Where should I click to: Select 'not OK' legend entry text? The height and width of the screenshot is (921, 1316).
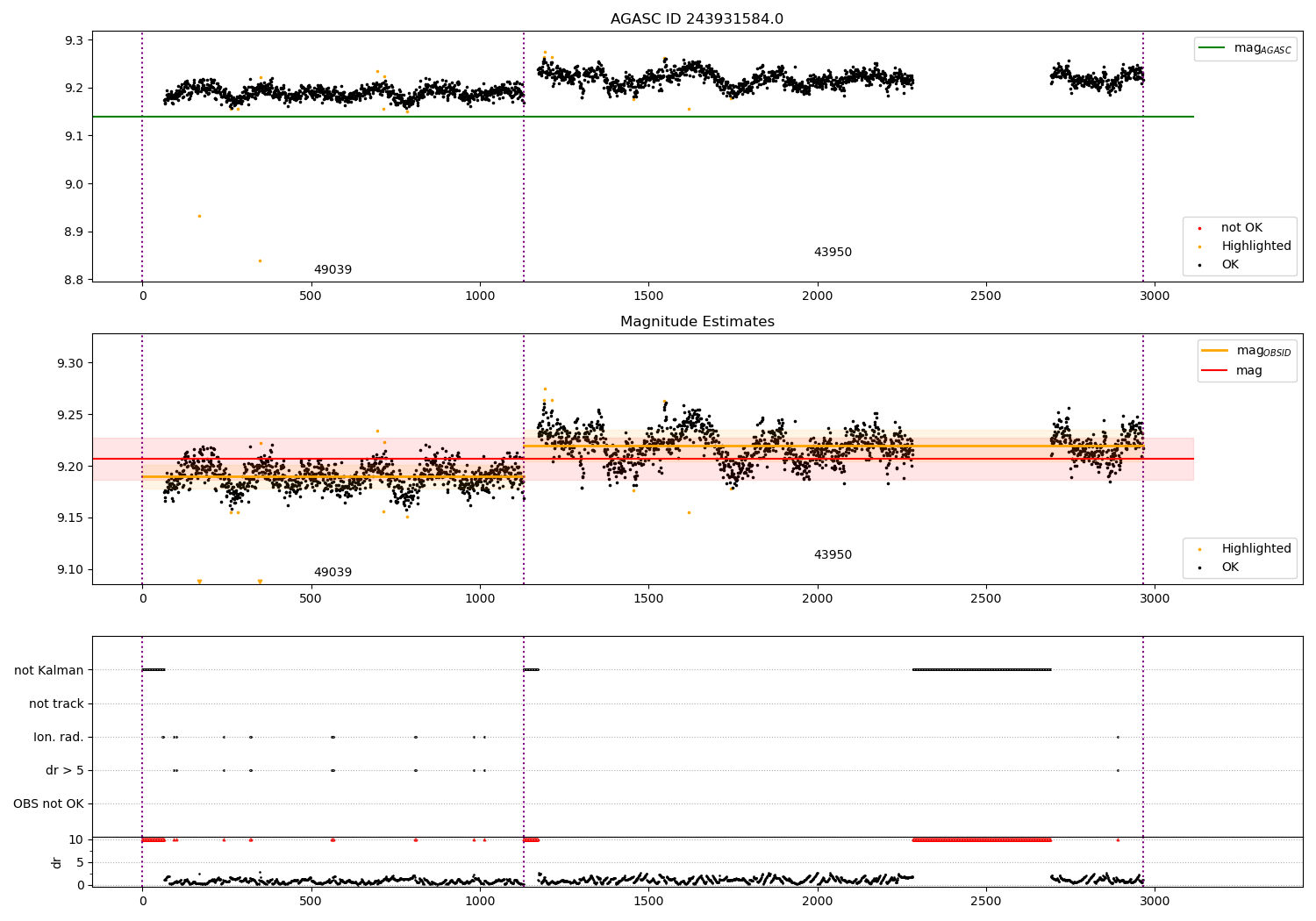(x=1241, y=228)
